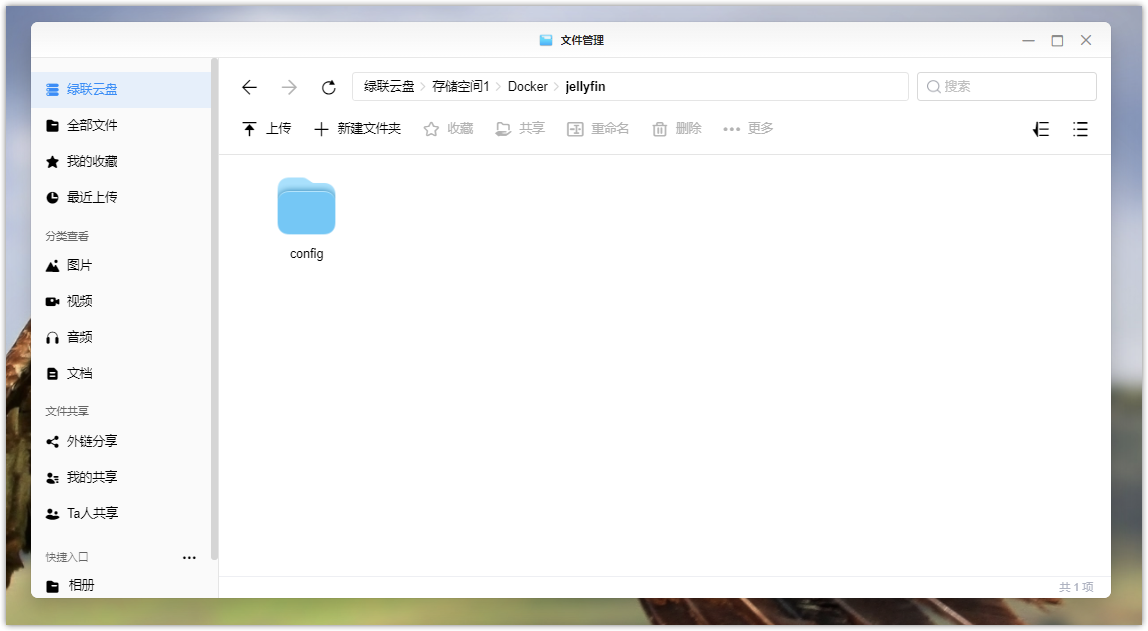The width and height of the screenshot is (1148, 631).
Task: Switch to list view layout
Action: tap(1080, 130)
